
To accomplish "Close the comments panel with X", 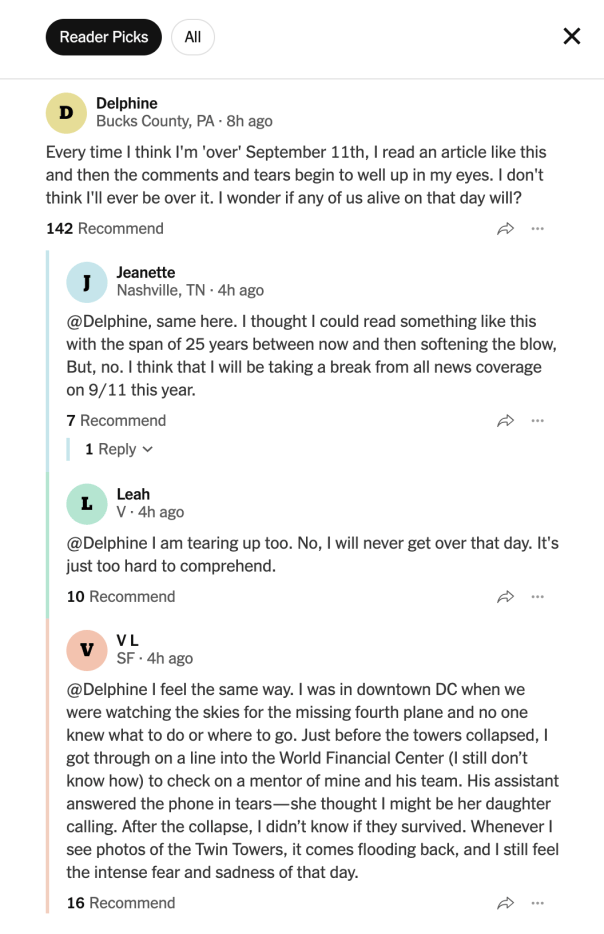I will click(572, 36).
